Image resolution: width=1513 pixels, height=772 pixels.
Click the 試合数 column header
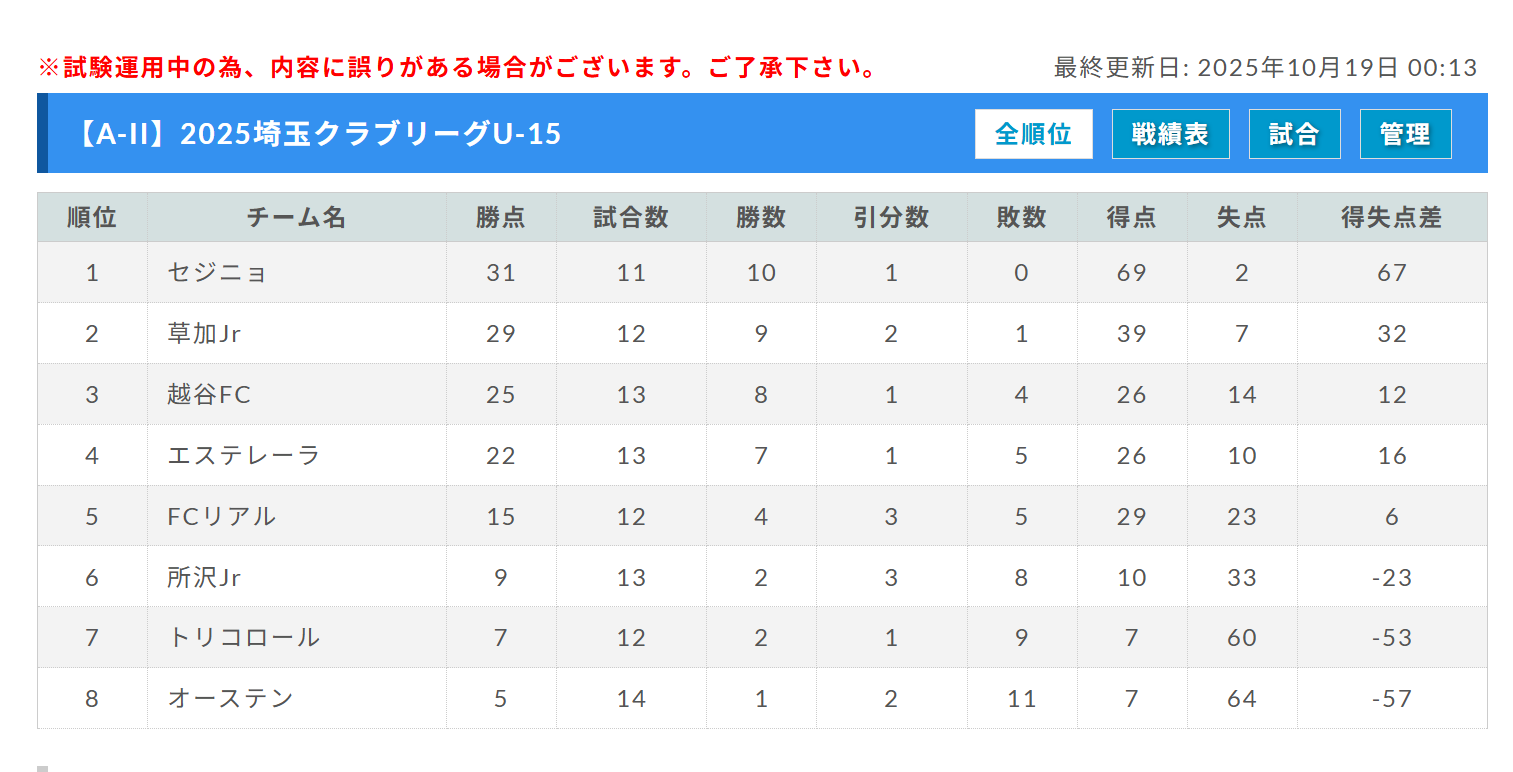pos(631,217)
